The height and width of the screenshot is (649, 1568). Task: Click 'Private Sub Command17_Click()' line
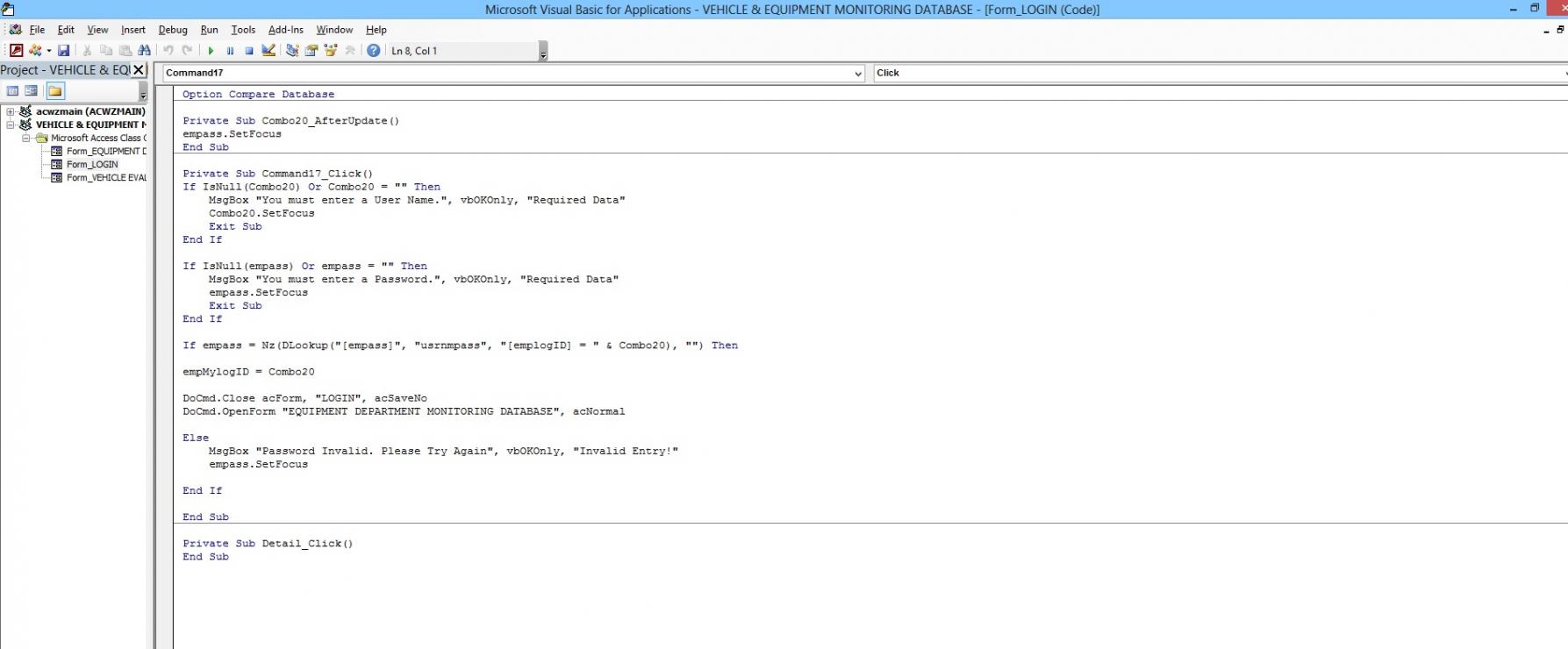point(277,174)
